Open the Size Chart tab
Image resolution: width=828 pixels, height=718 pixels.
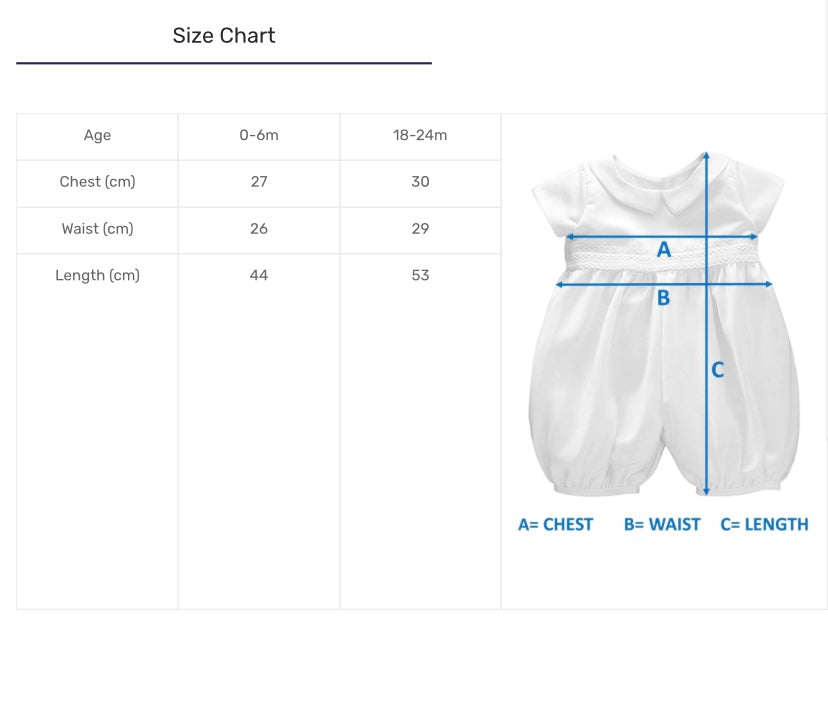point(224,36)
